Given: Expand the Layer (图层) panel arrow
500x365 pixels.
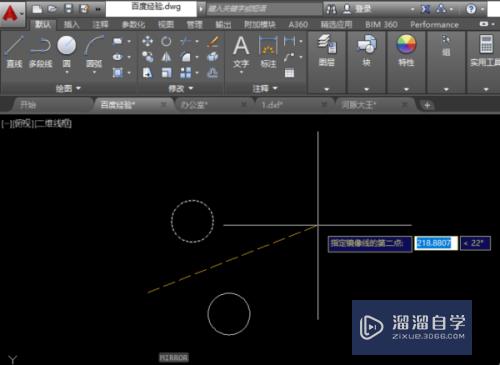Looking at the screenshot, I should point(327,89).
